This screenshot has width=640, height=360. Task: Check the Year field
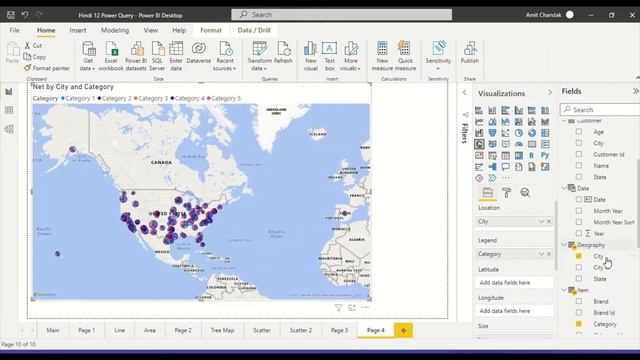click(579, 233)
